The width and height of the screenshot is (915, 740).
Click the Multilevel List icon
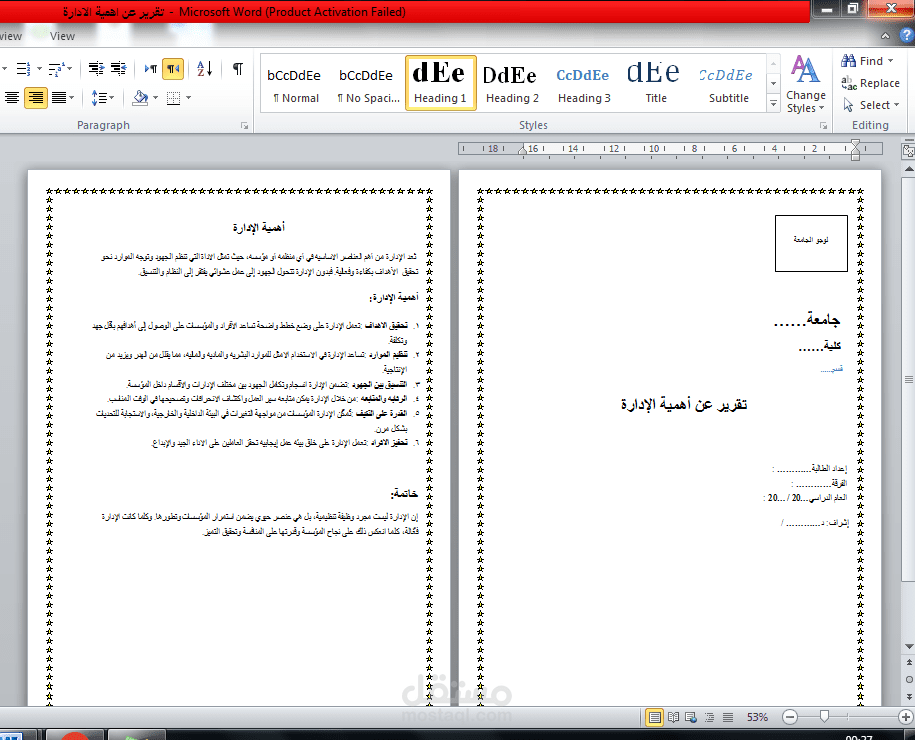coord(56,69)
